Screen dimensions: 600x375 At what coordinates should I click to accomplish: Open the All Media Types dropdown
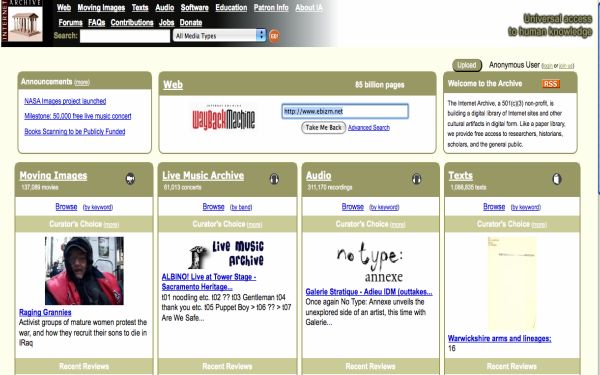tap(219, 36)
